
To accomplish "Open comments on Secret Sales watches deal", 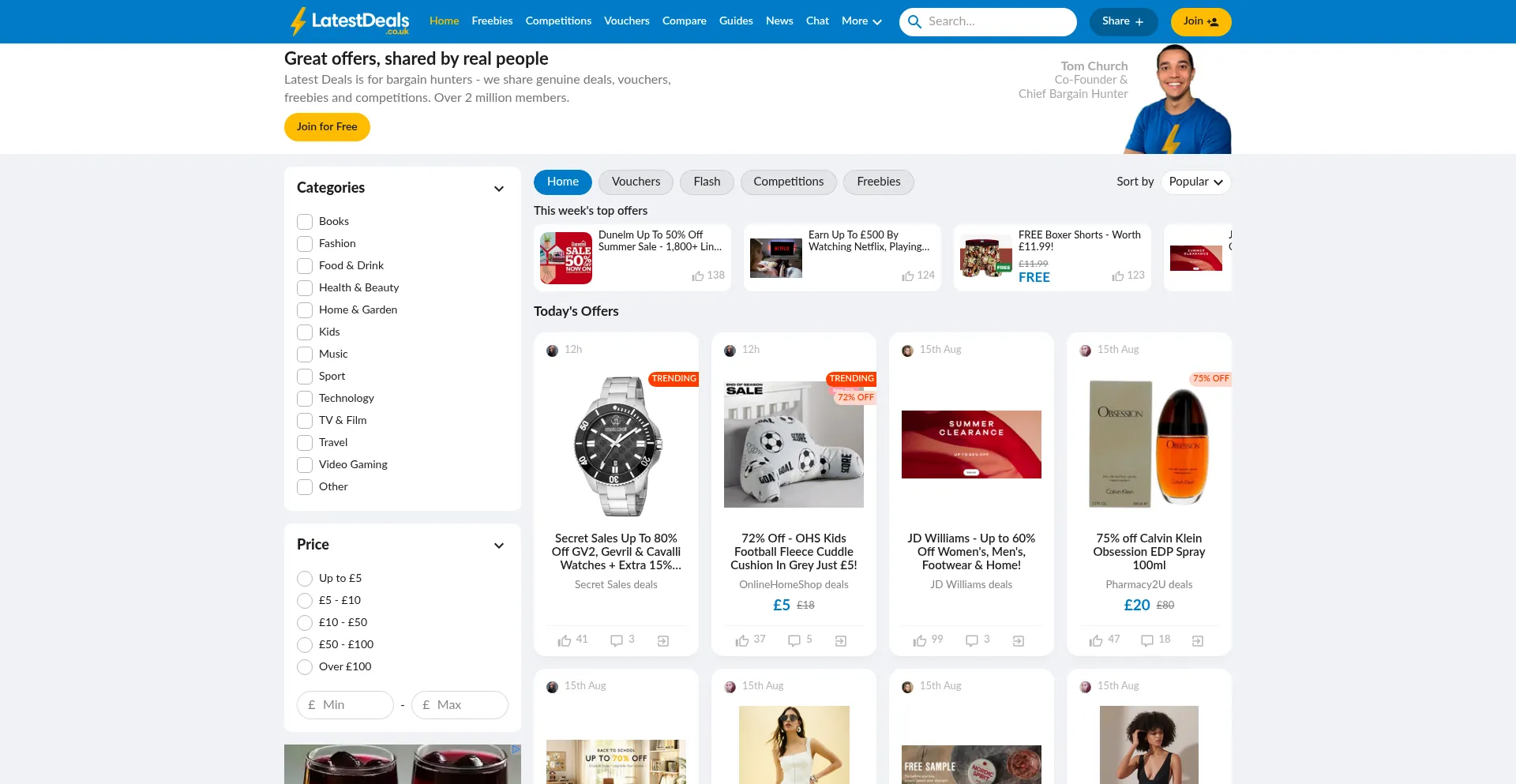I will [x=617, y=640].
